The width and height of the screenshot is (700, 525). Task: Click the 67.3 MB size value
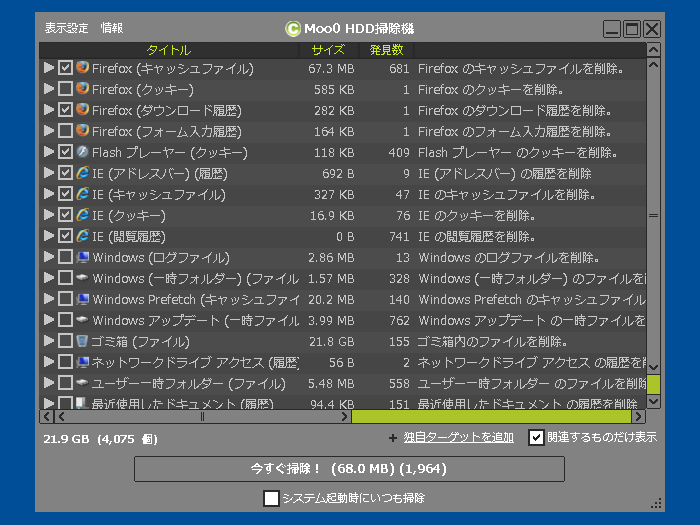click(x=331, y=68)
